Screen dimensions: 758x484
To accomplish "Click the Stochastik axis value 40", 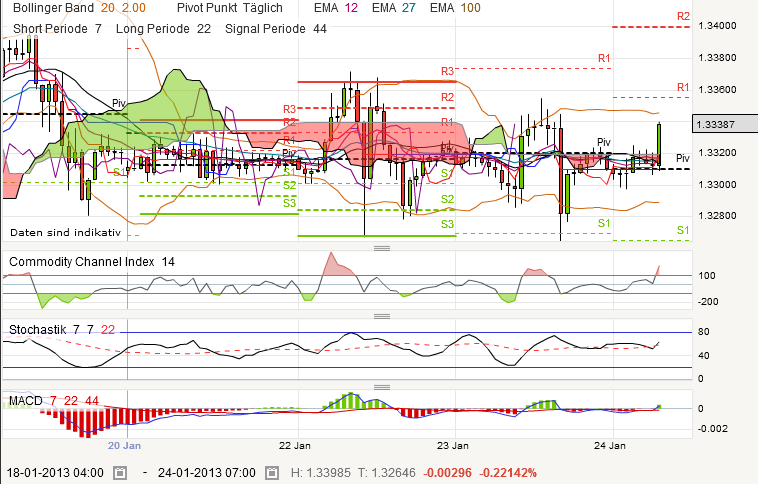I will 704,355.
